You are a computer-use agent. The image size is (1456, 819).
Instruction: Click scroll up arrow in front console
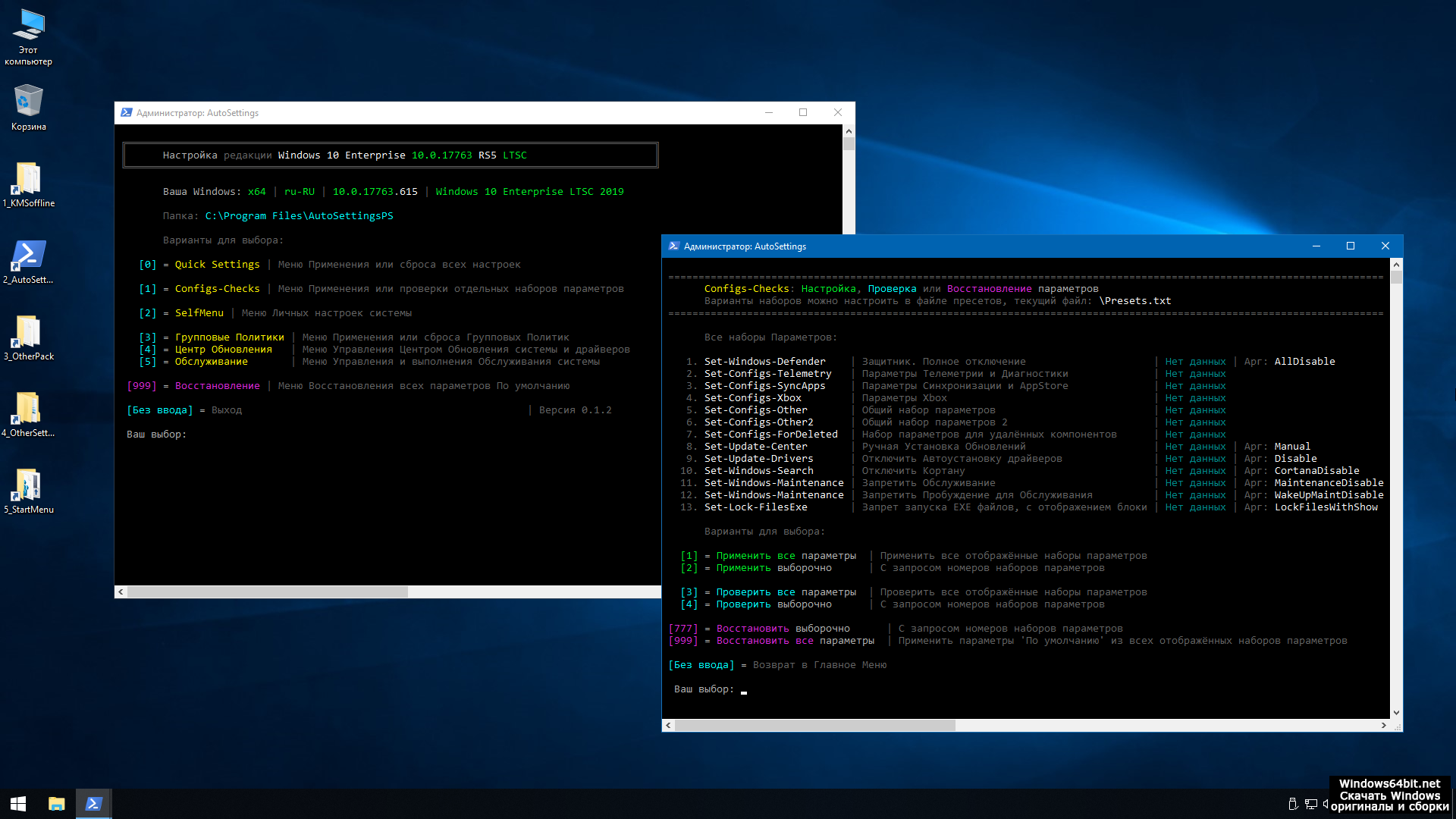pos(1396,265)
